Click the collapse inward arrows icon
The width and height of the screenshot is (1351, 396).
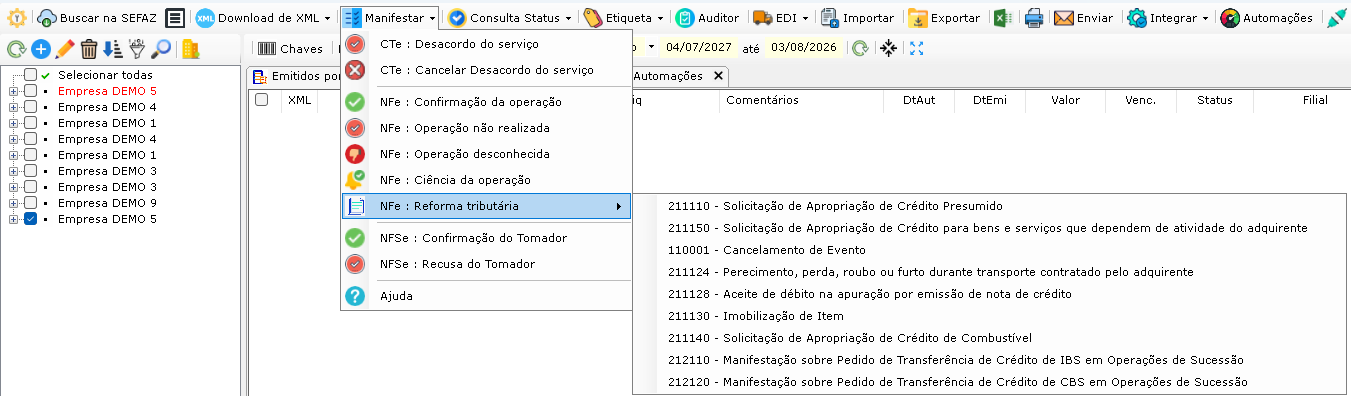pos(888,48)
